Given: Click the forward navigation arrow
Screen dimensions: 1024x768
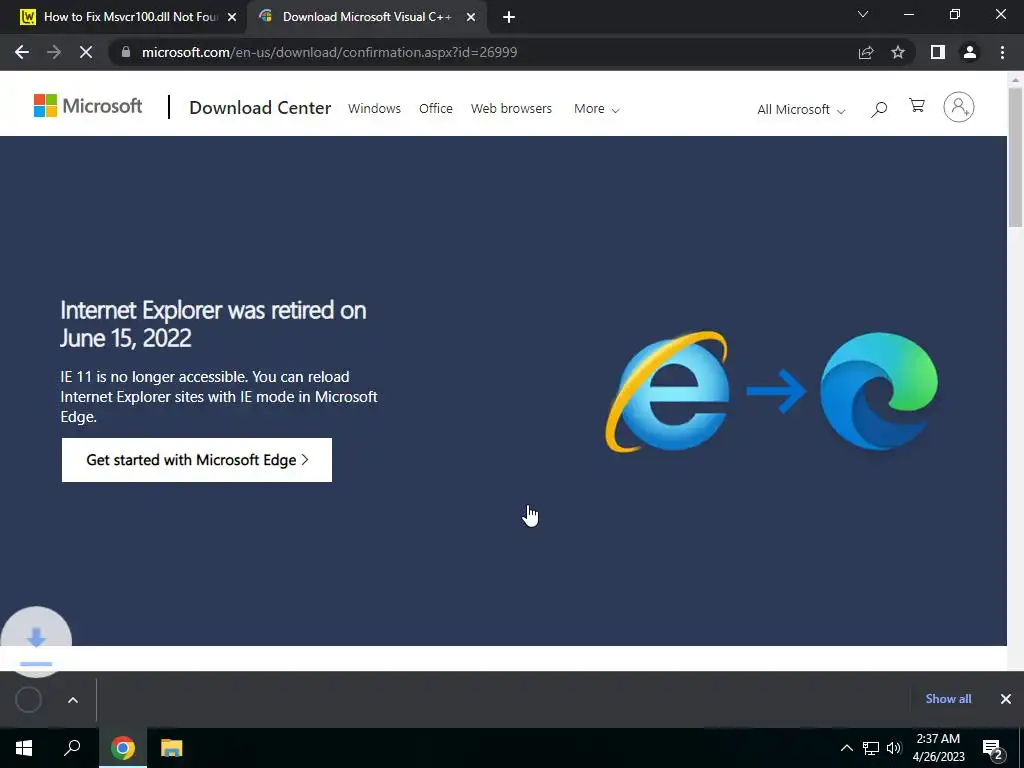Looking at the screenshot, I should point(54,52).
